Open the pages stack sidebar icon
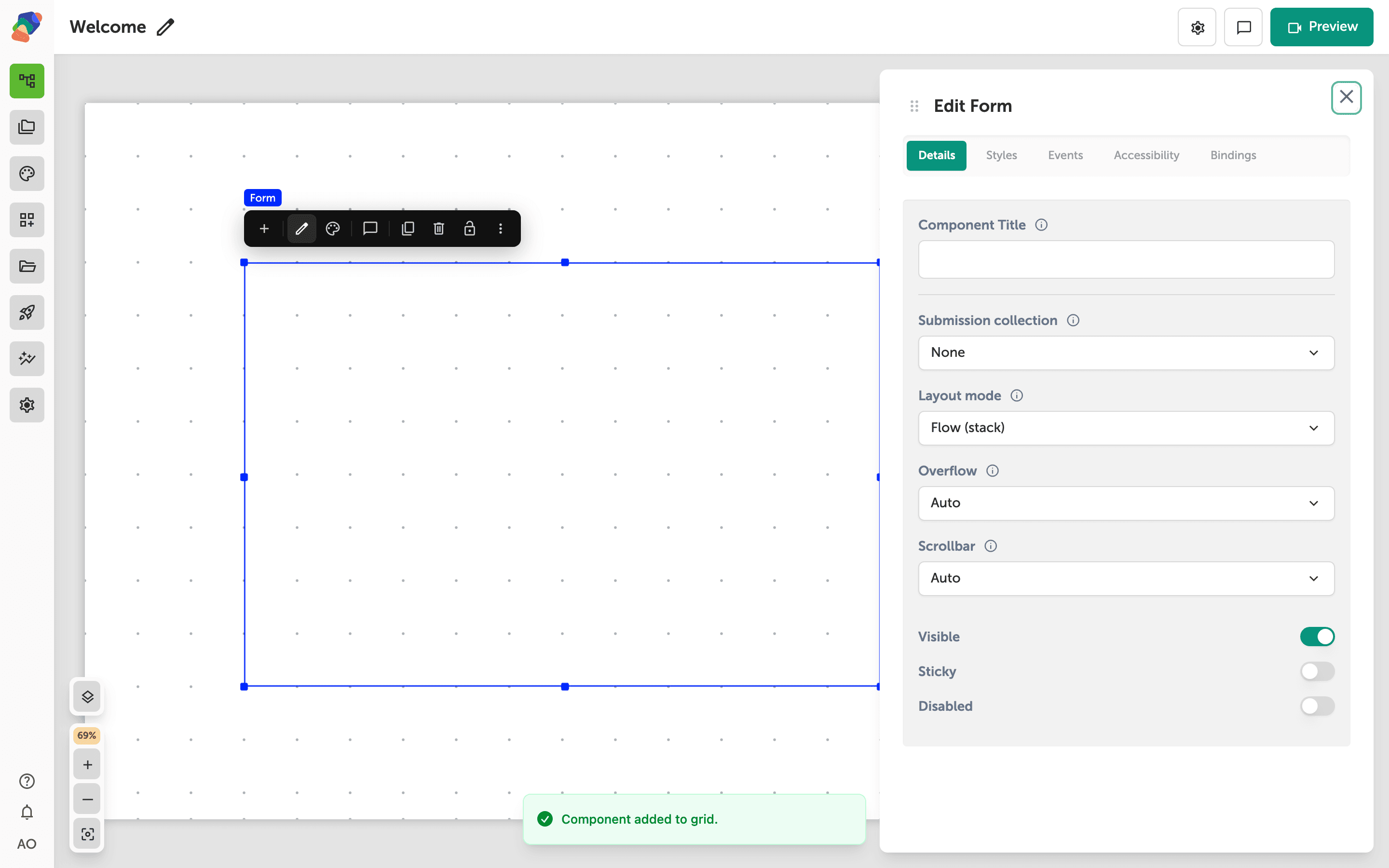Image resolution: width=1389 pixels, height=868 pixels. click(x=27, y=127)
